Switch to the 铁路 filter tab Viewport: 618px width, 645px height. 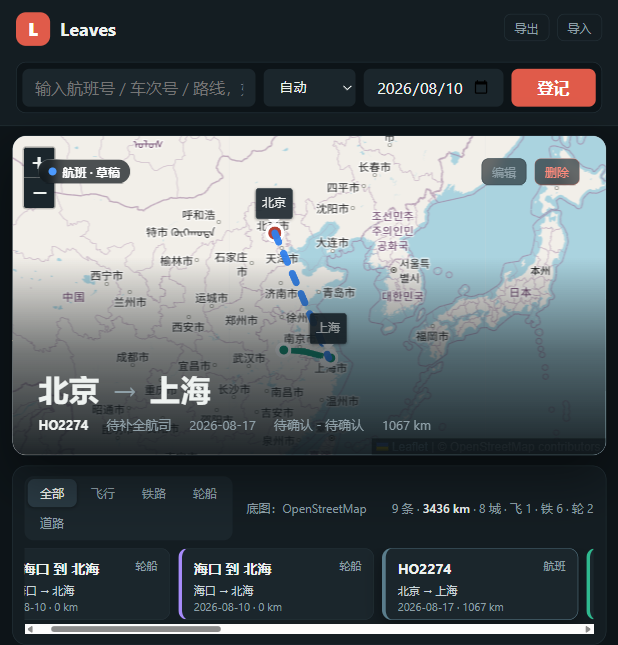tap(154, 493)
